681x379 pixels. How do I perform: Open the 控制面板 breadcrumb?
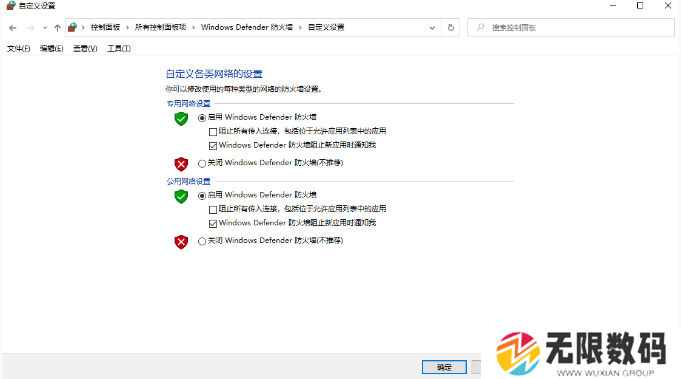tap(105, 27)
